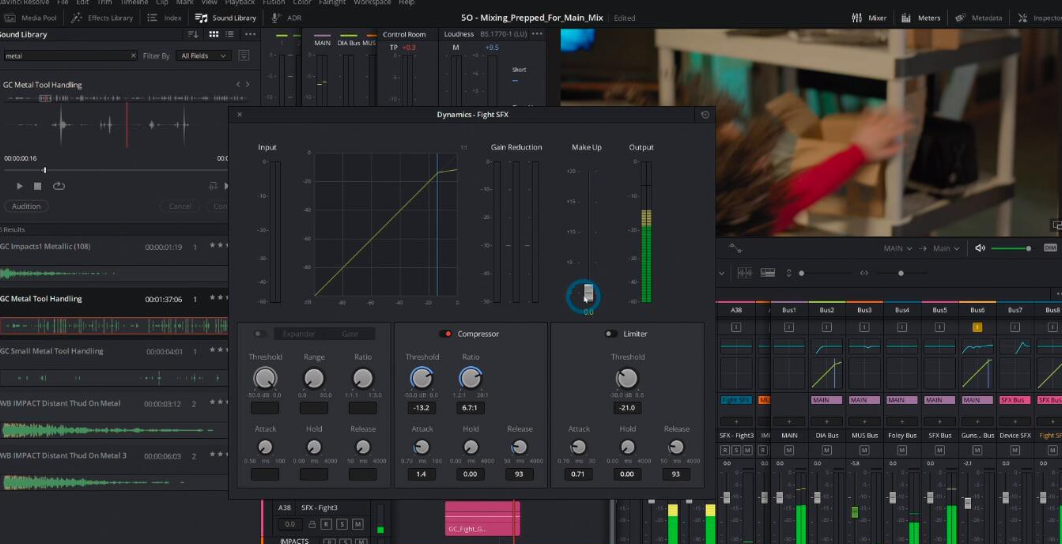Image resolution: width=1062 pixels, height=544 pixels.
Task: Lock the A38 SFX-Fight3 track
Action: point(312,524)
